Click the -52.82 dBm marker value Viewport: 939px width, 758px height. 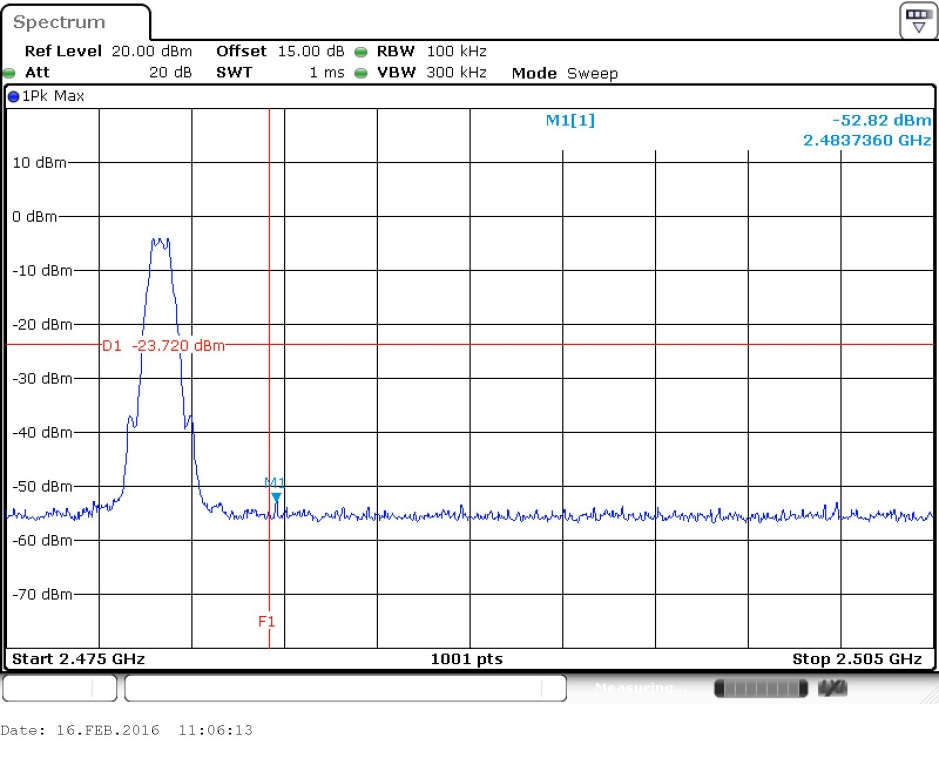tap(882, 120)
